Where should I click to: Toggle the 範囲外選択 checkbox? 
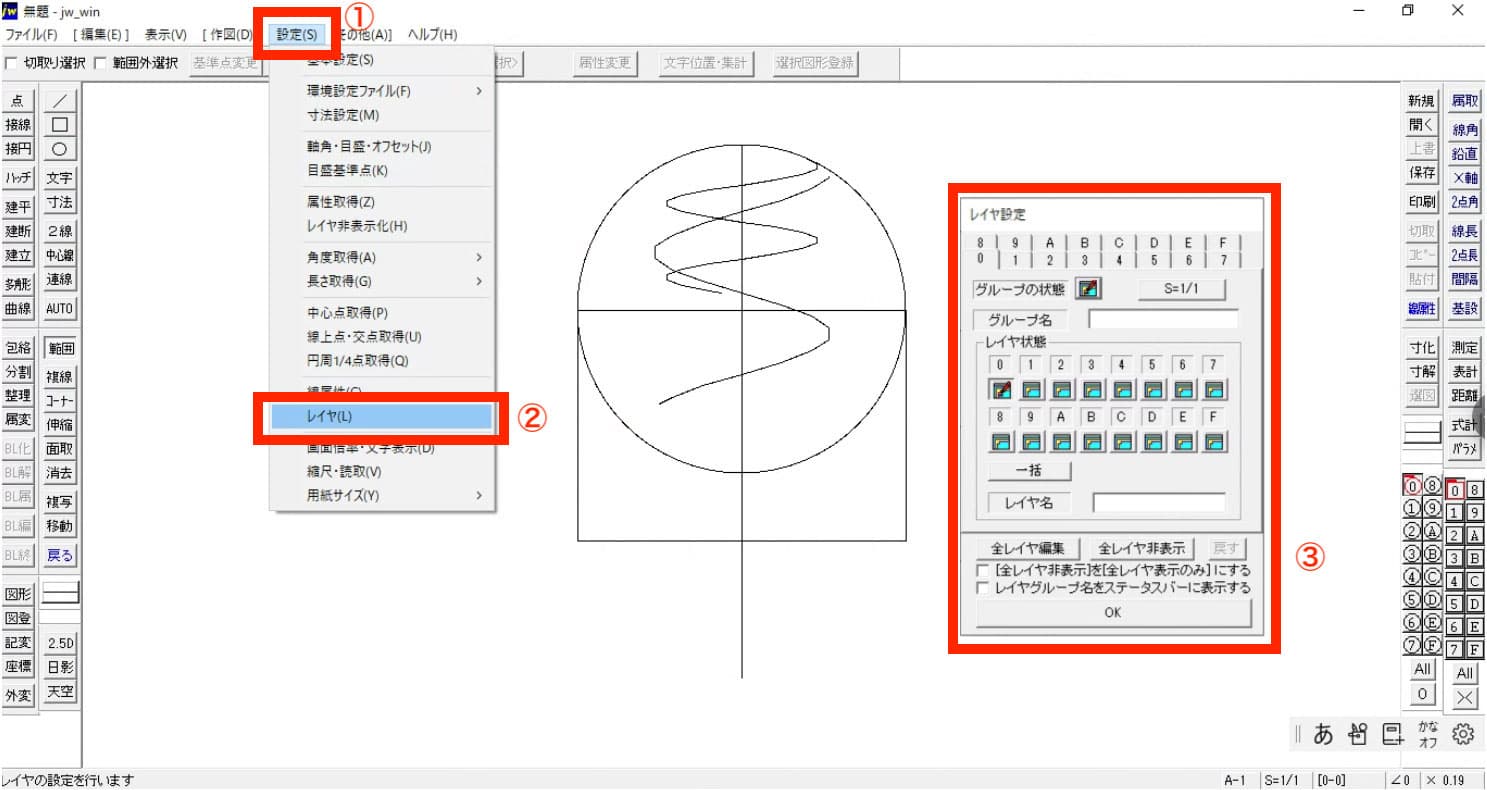pos(100,63)
